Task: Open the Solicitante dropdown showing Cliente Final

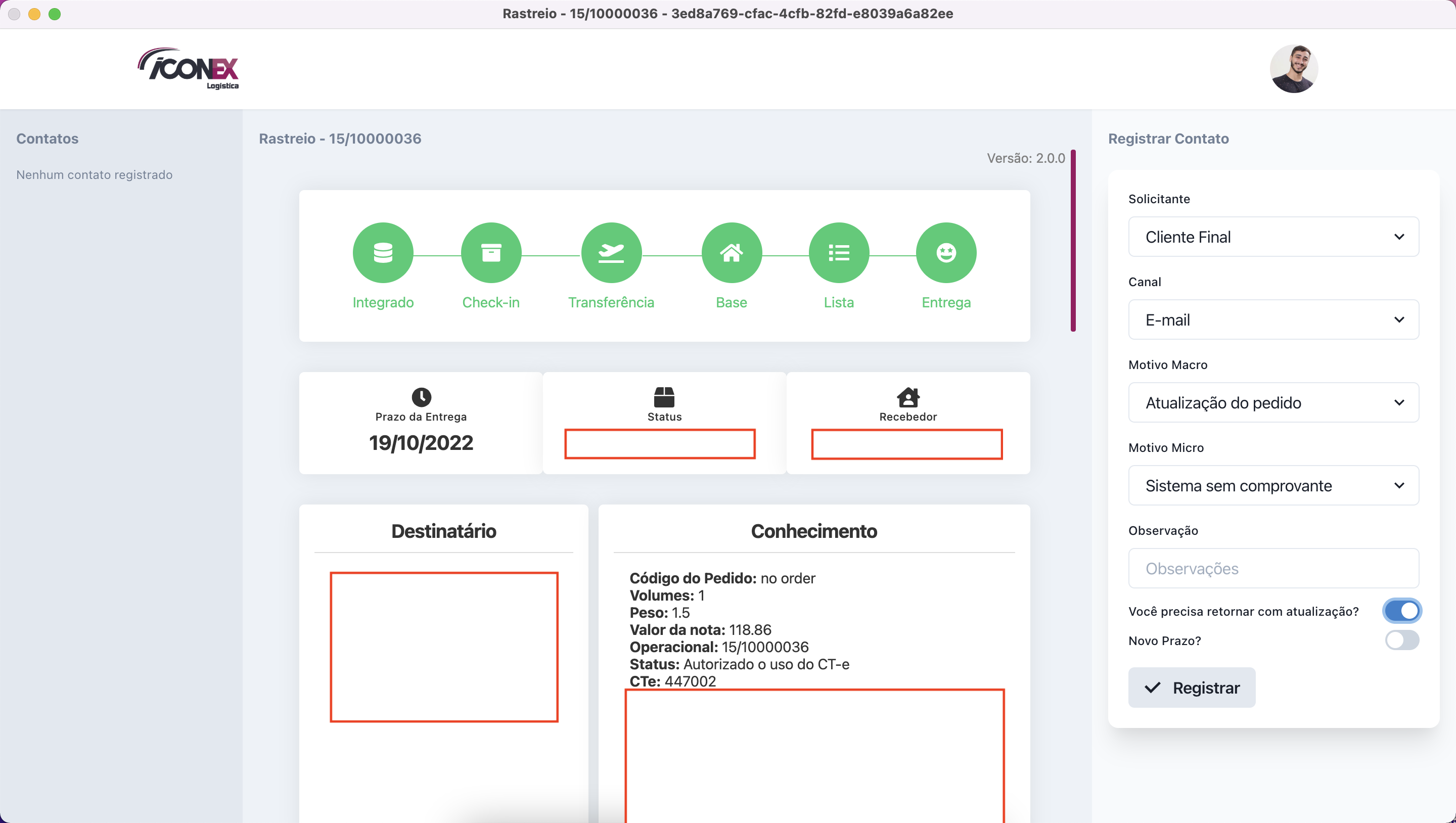Action: pyautogui.click(x=1273, y=237)
